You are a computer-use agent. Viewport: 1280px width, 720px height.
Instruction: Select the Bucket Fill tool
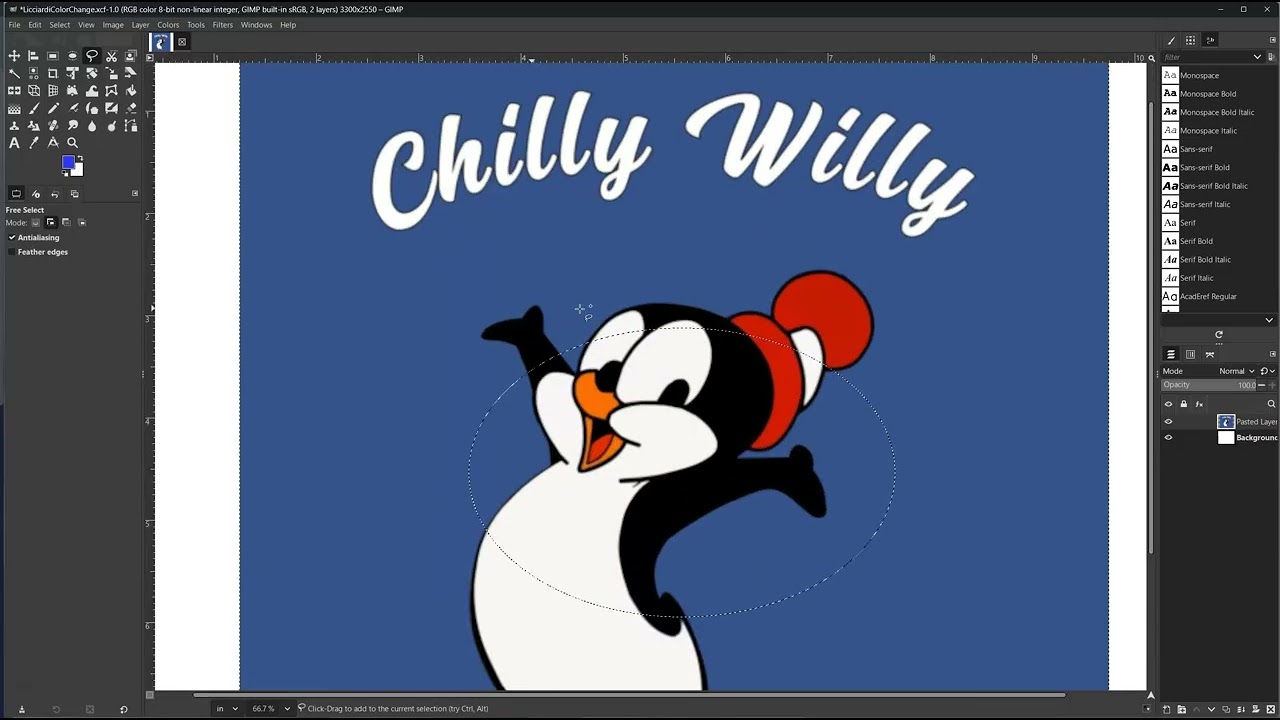[131, 90]
